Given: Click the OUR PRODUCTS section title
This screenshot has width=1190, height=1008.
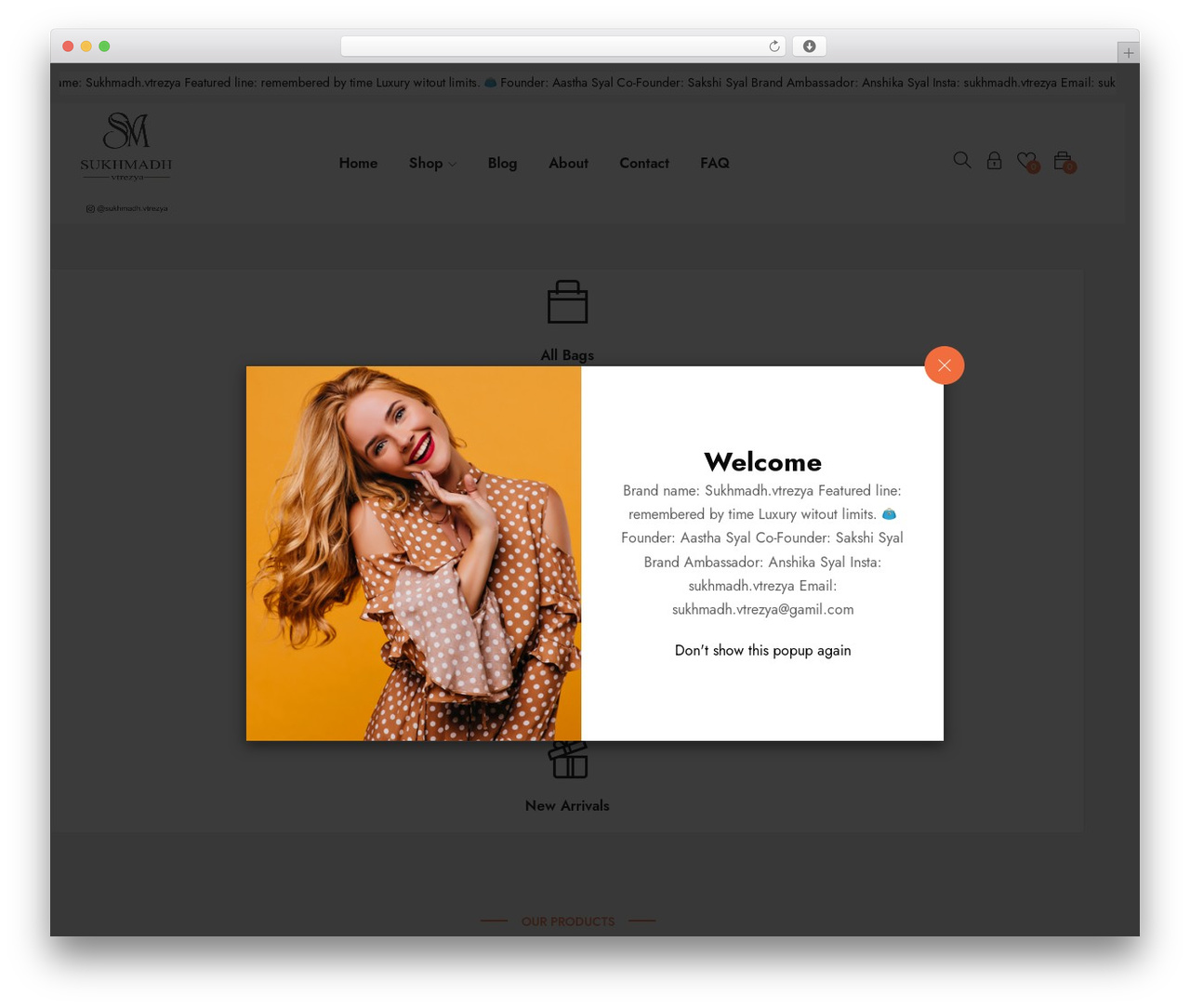Looking at the screenshot, I should point(568,922).
